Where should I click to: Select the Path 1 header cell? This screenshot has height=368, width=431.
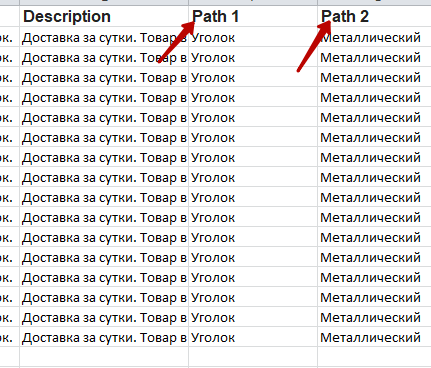pos(253,16)
